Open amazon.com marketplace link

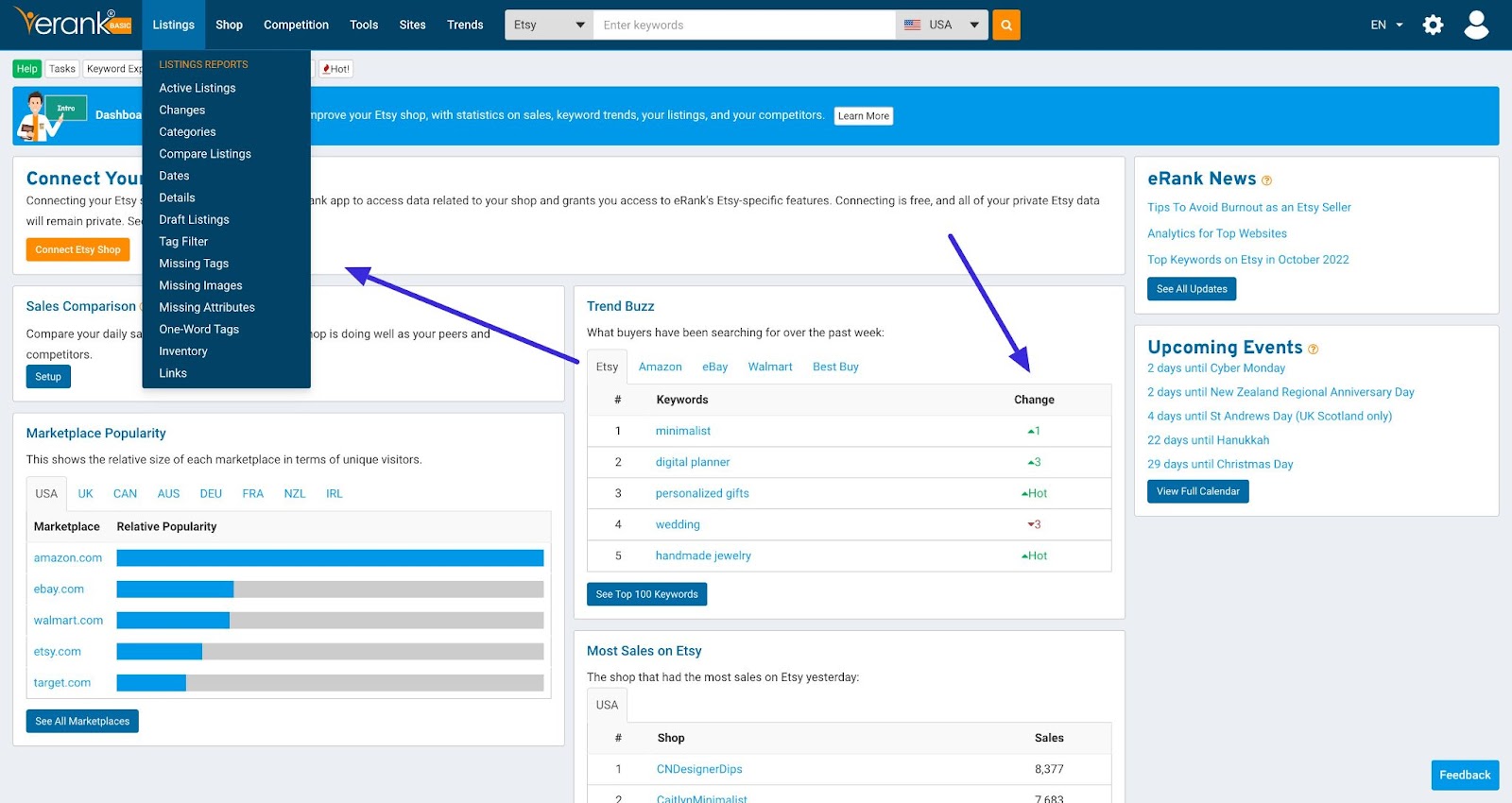[68, 558]
